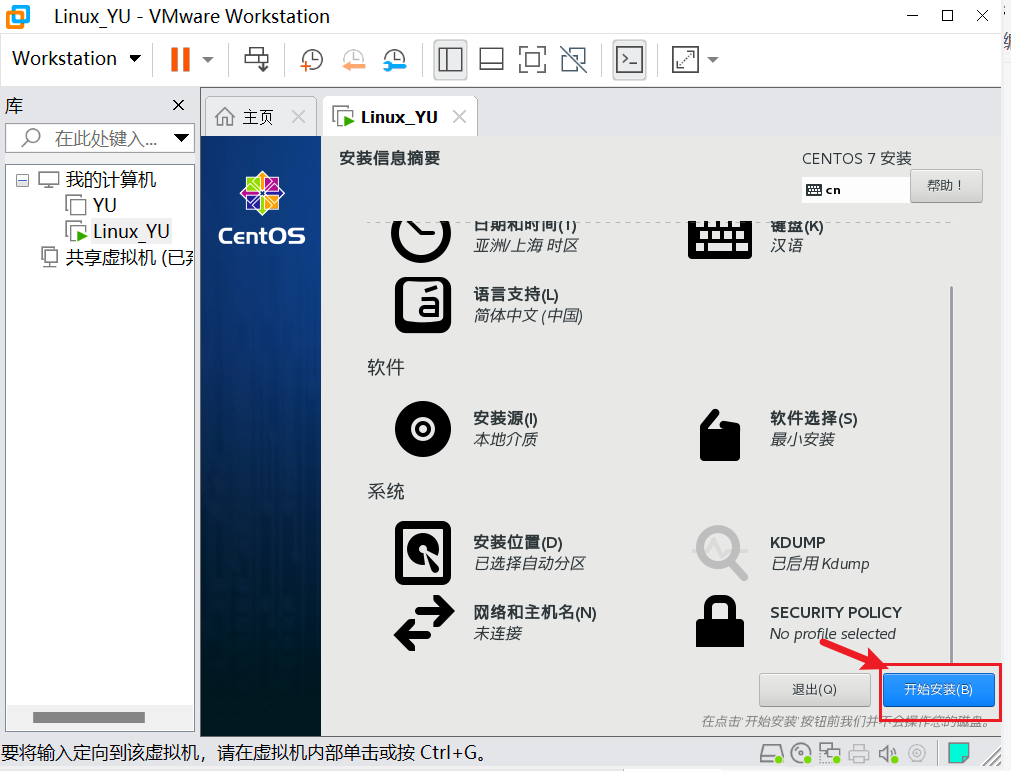Open the SECURITY POLICY lock icon
1011x771 pixels.
click(720, 621)
